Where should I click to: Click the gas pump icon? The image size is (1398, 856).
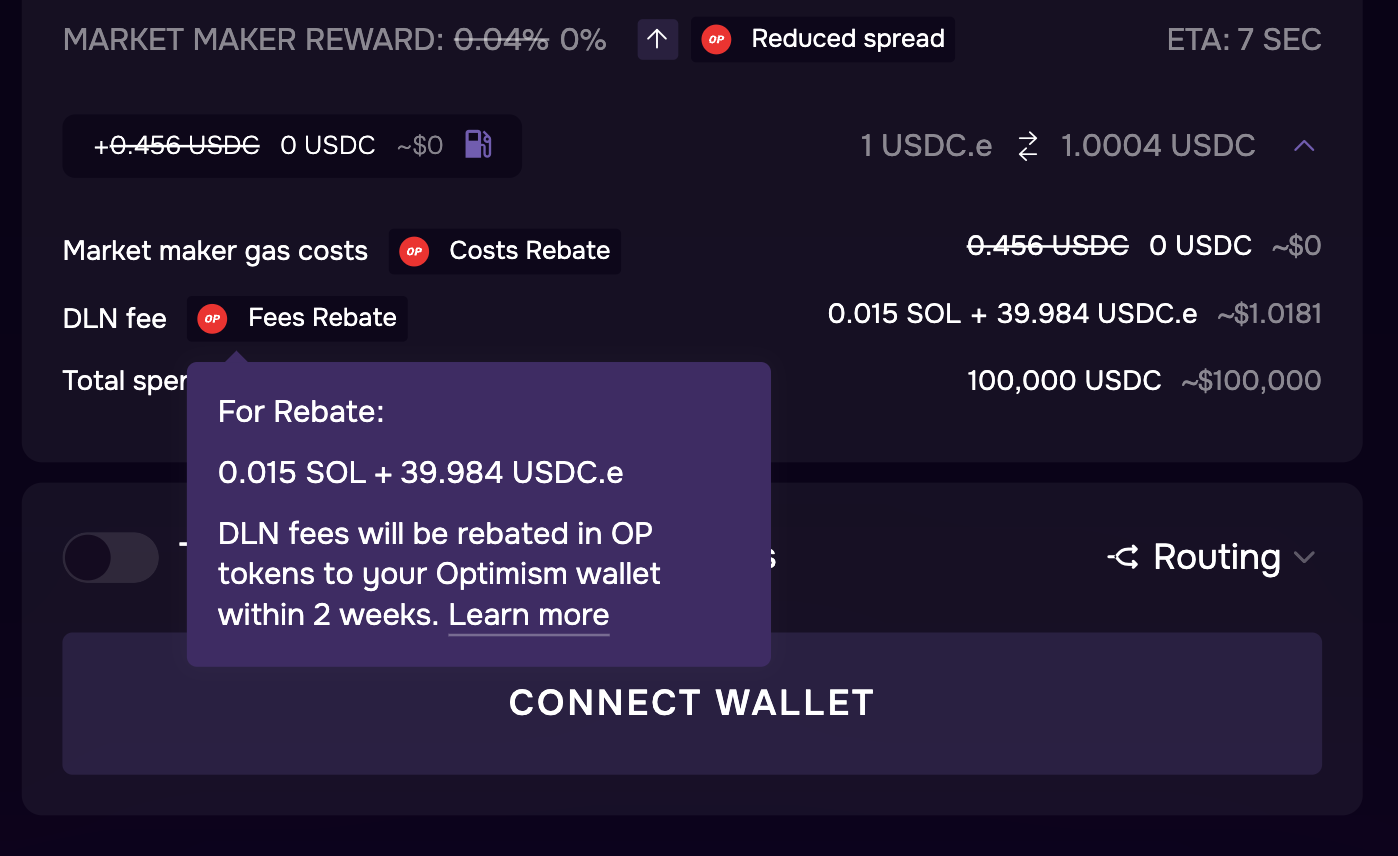click(x=478, y=145)
